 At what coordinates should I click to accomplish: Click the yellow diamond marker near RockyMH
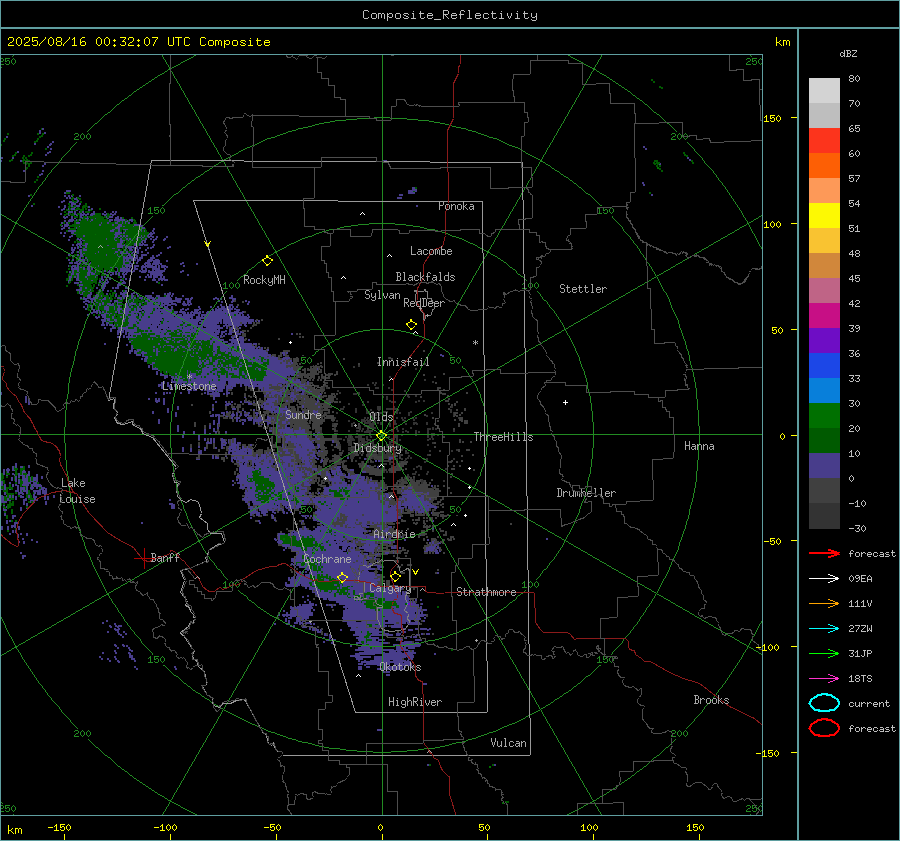267,261
